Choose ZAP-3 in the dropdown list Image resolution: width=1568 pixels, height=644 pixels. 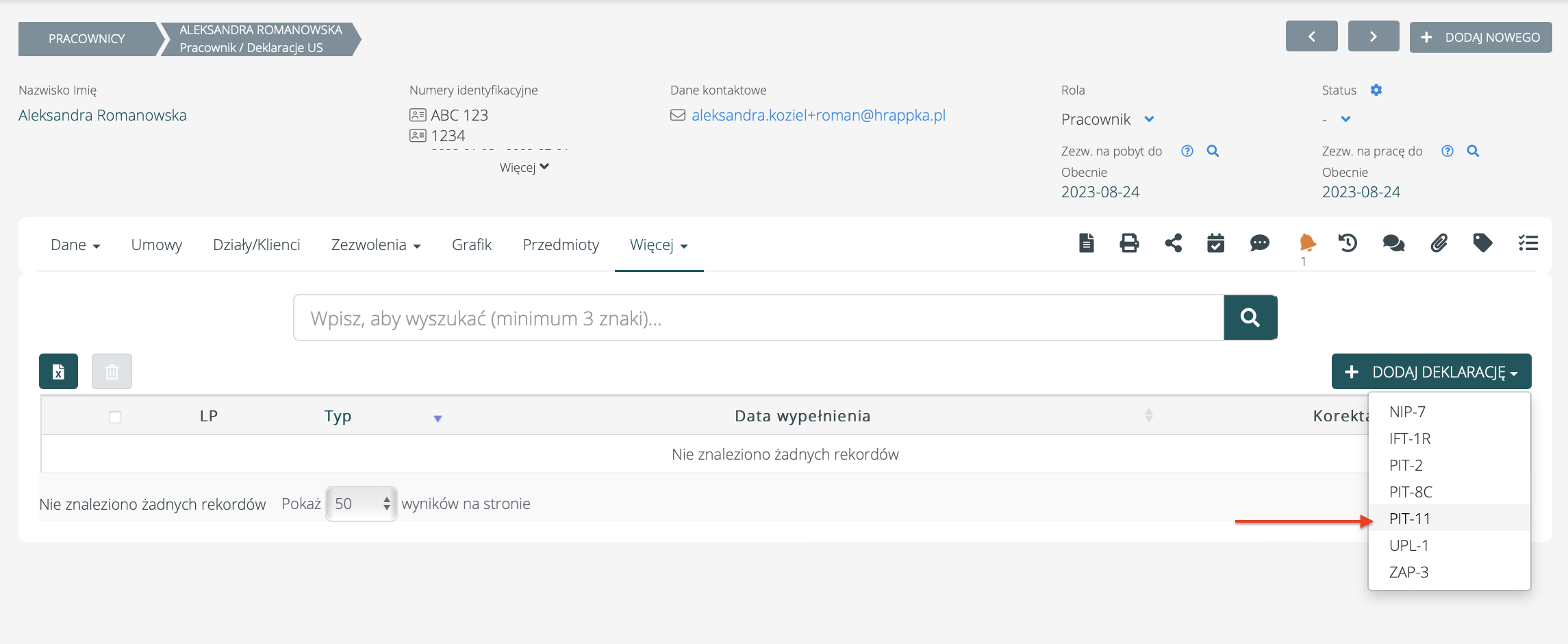pos(1408,572)
